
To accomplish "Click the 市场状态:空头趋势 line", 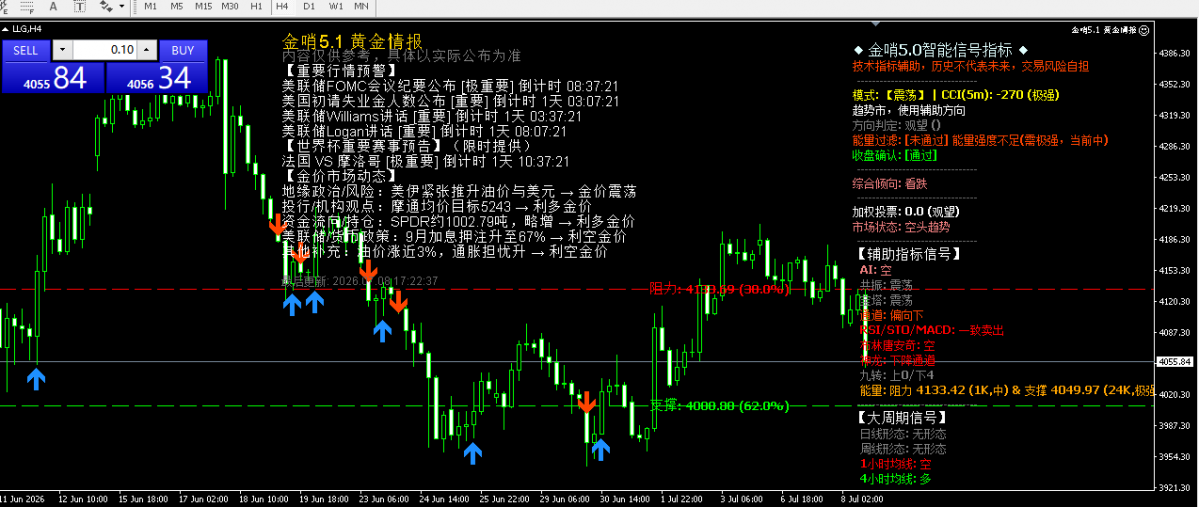I will [x=901, y=227].
